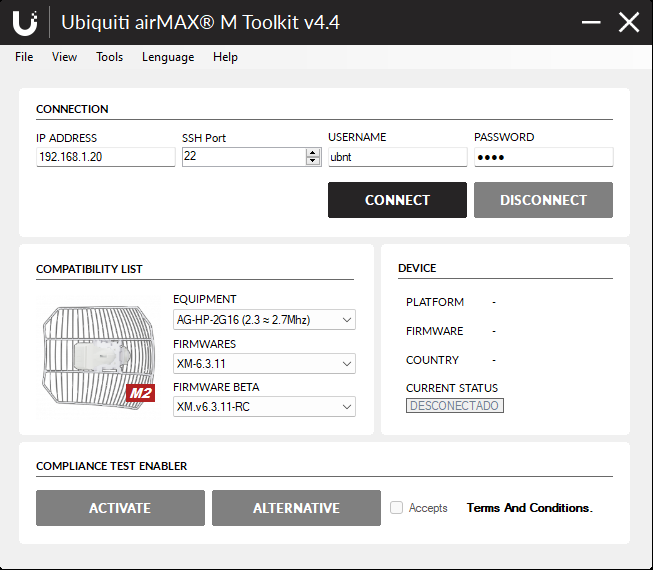Click the FIRMWARE label in Device panel

click(434, 331)
